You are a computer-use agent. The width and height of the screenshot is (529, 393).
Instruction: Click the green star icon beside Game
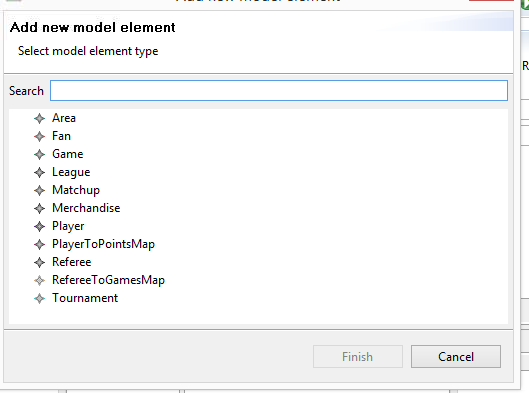click(39, 155)
